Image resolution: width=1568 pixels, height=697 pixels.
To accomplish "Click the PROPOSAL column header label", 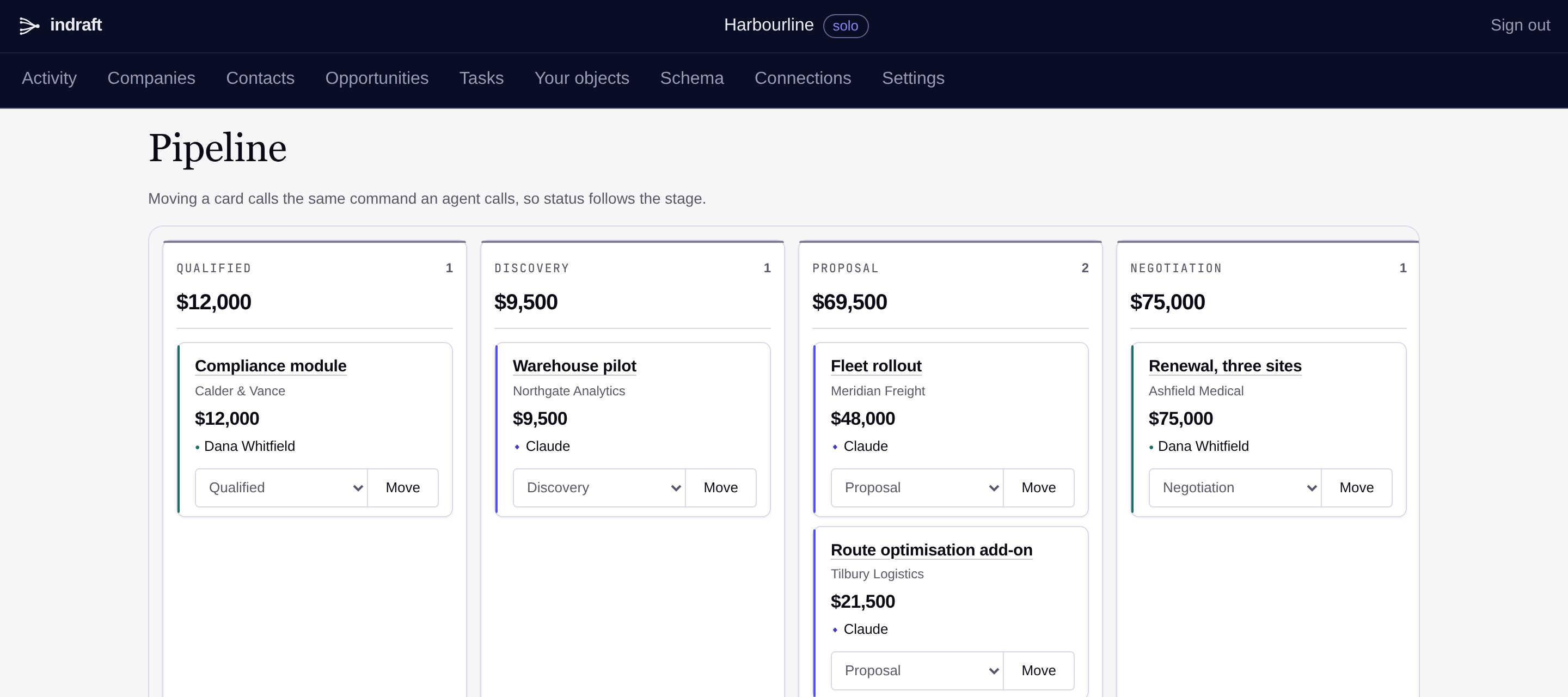I will [846, 268].
